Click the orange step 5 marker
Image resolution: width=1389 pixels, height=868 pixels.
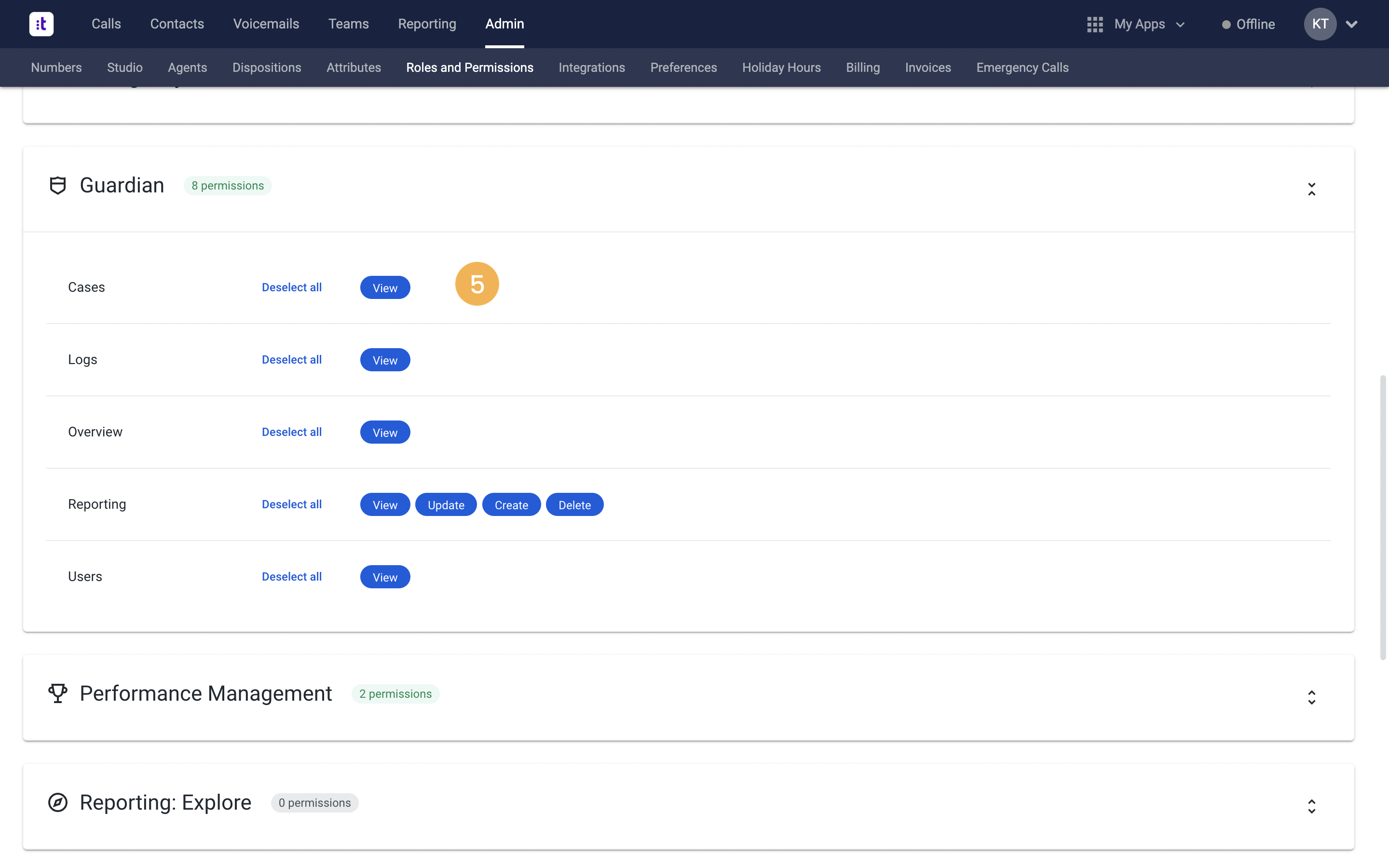(x=477, y=284)
